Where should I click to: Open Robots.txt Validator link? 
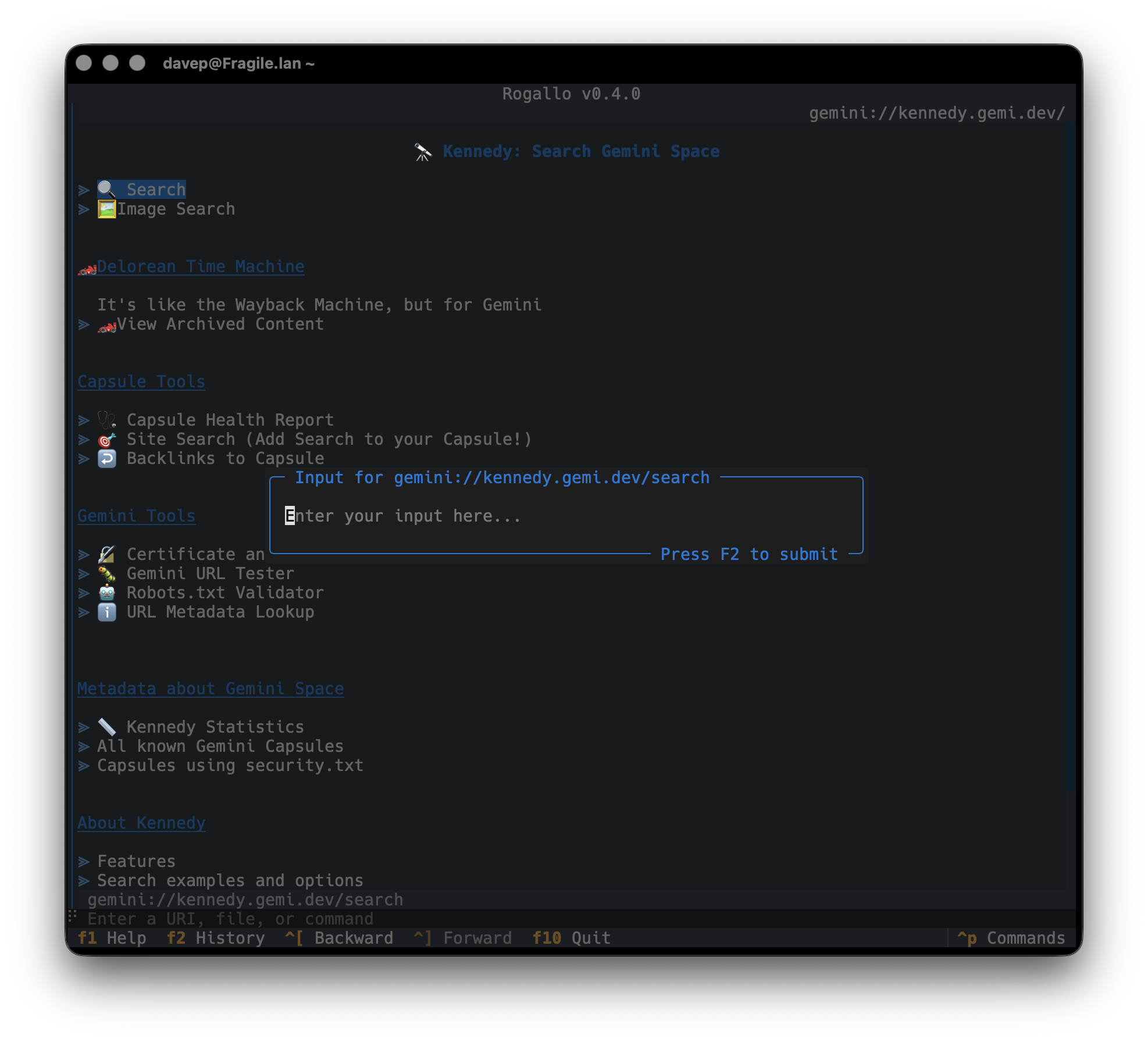point(211,593)
